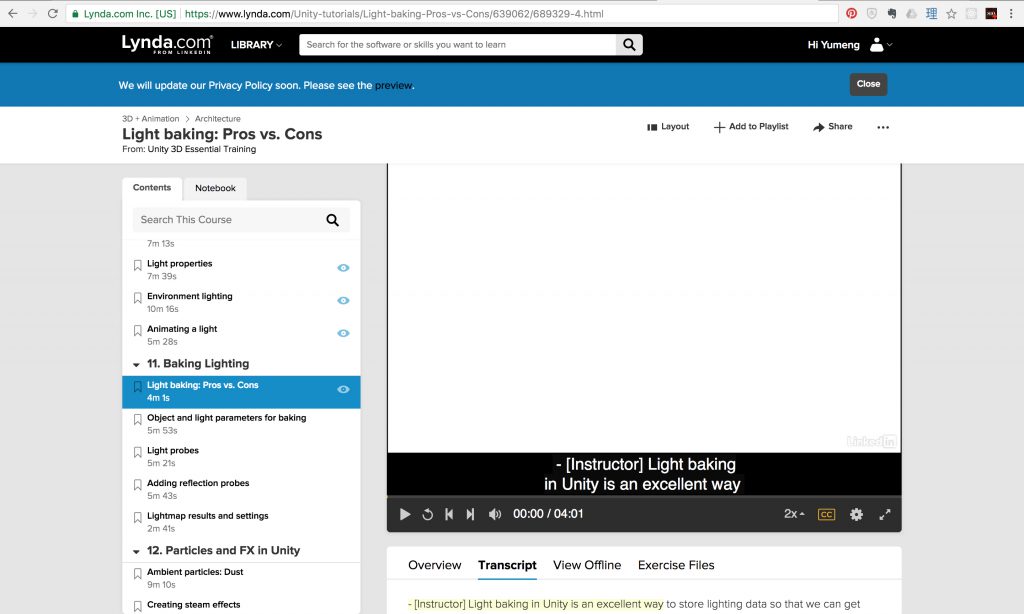The image size is (1024, 614).
Task: Bookmark Creating steam effects video
Action: (137, 606)
